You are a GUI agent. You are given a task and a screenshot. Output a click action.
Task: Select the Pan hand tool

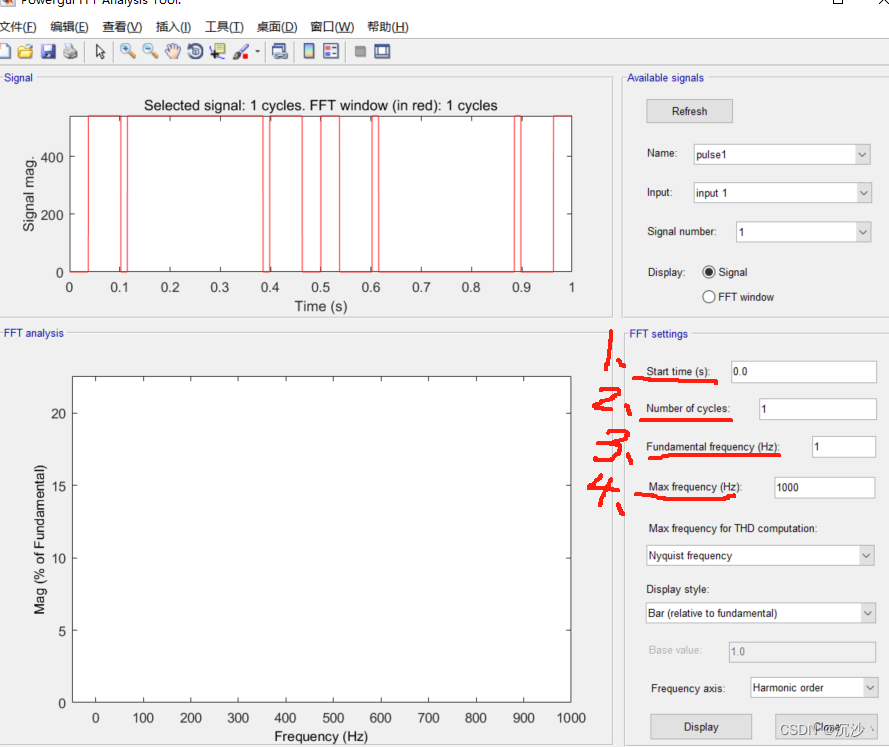click(172, 52)
